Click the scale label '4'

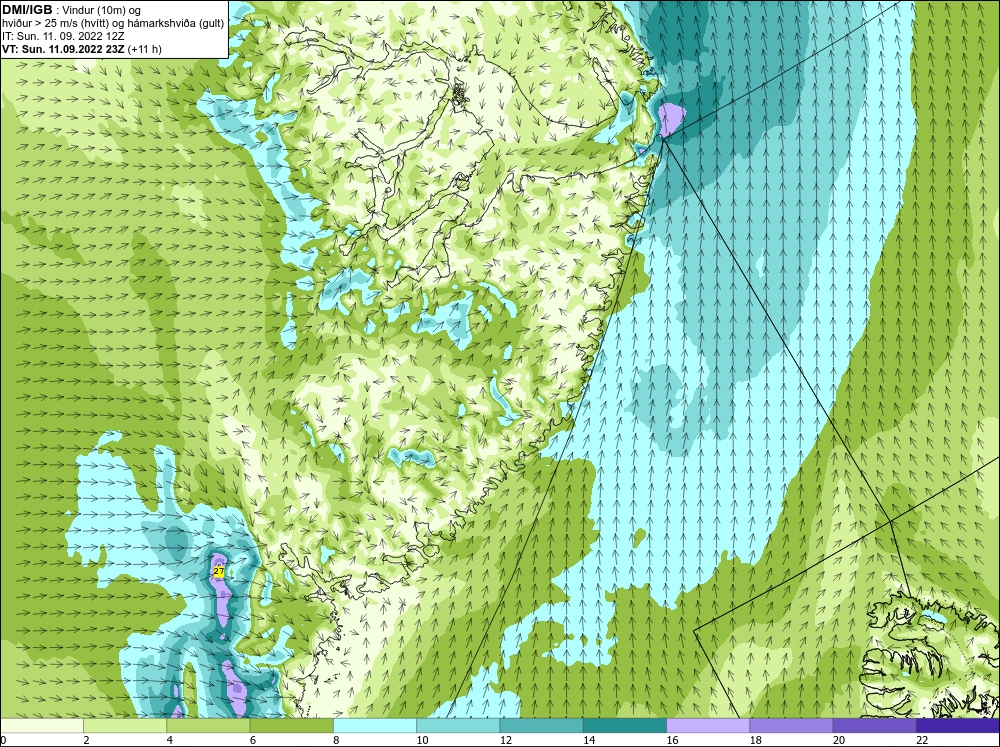coord(169,740)
